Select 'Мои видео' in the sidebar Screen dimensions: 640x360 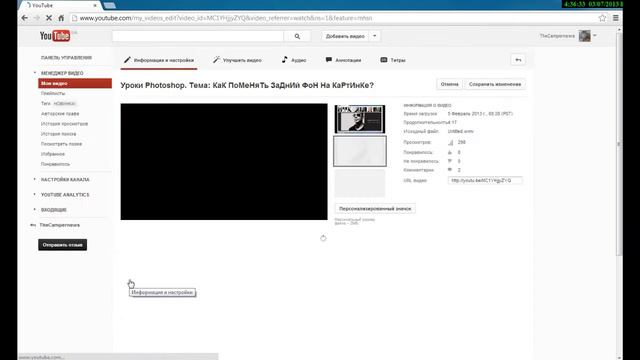[x=75, y=83]
